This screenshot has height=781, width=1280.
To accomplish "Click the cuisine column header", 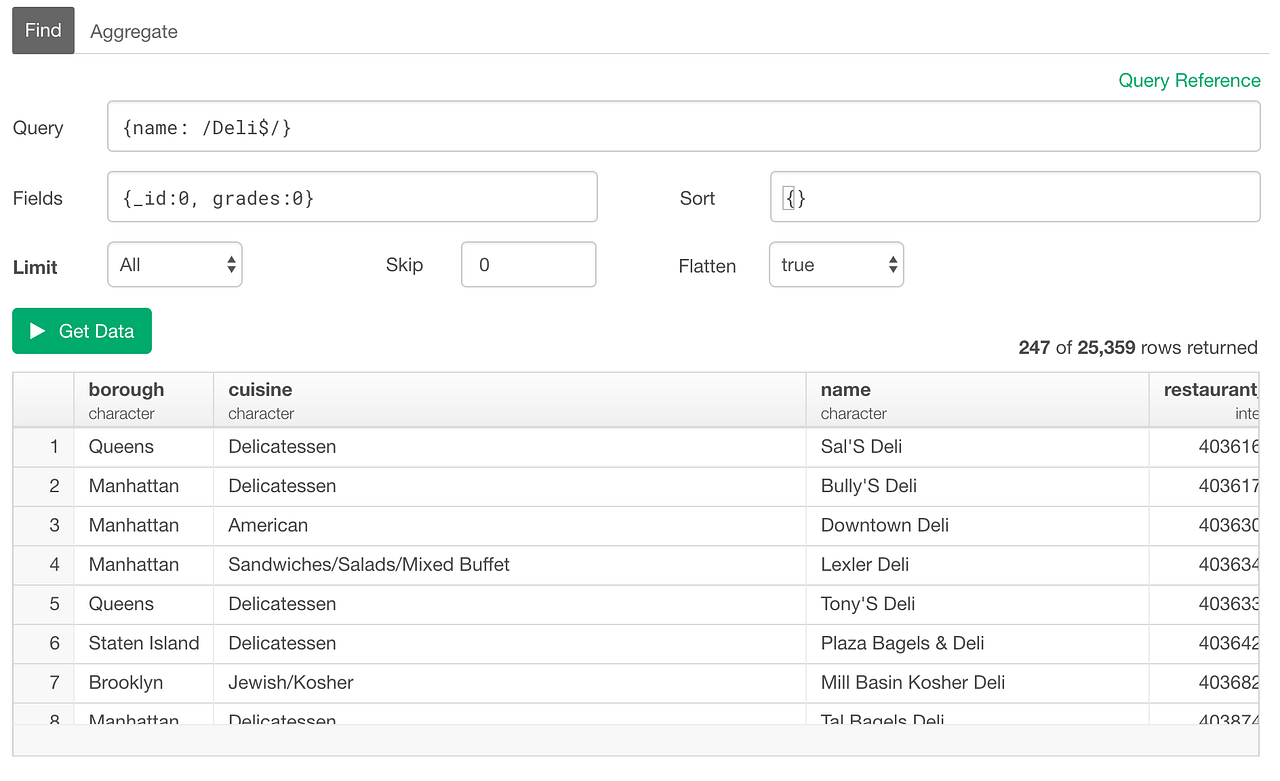I will (261, 390).
